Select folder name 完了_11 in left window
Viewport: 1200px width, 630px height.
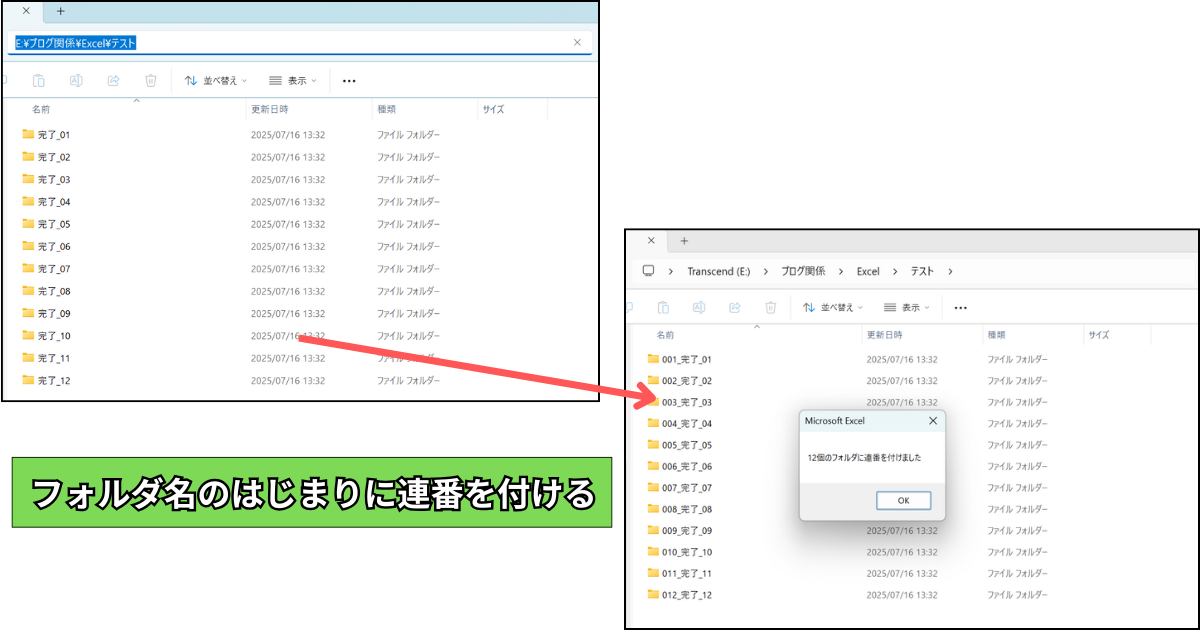54,358
